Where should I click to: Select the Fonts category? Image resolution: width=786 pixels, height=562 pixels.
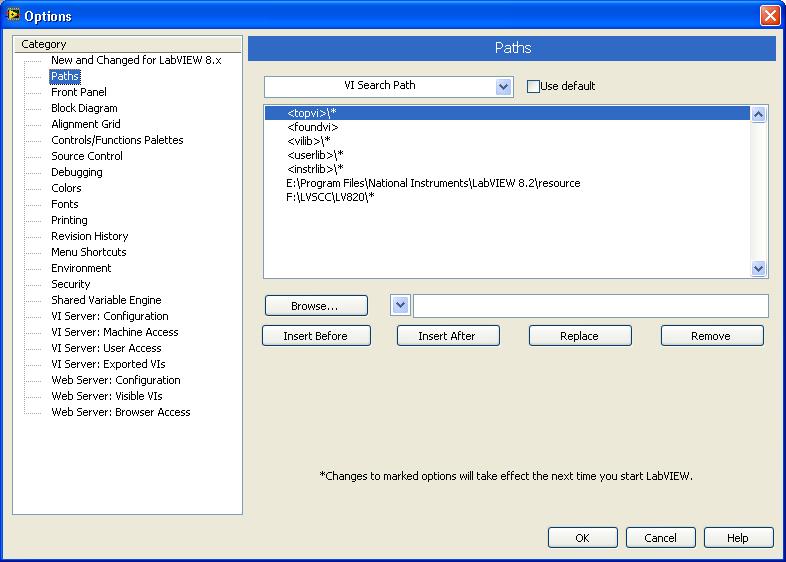(x=65, y=204)
